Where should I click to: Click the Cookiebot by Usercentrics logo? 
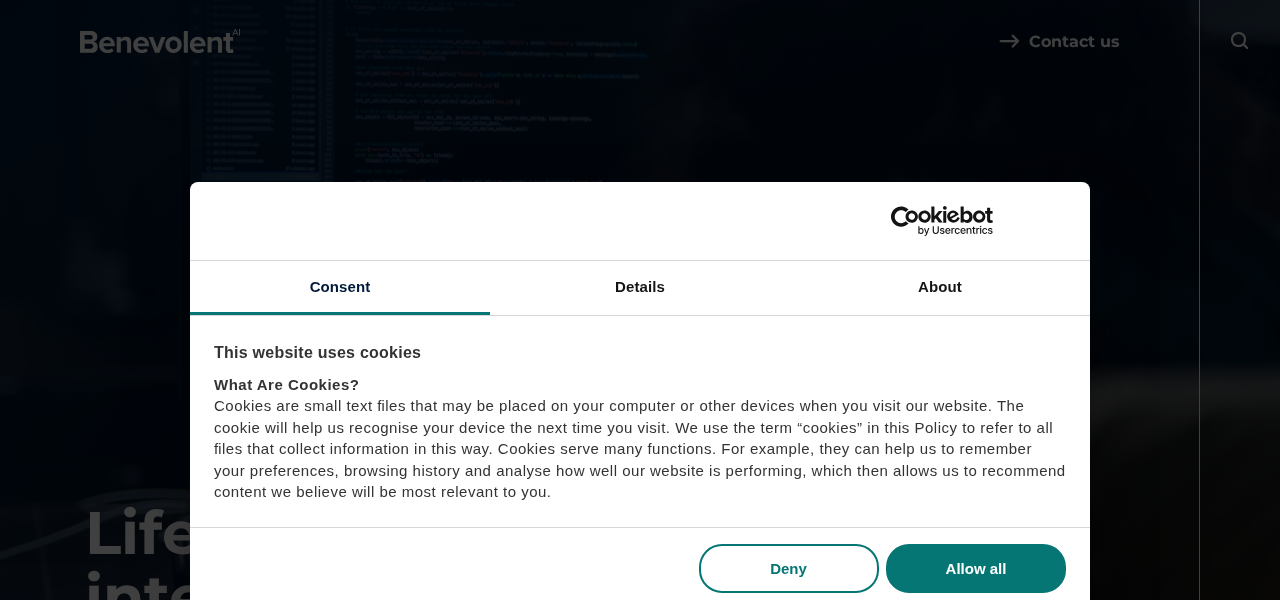(941, 220)
